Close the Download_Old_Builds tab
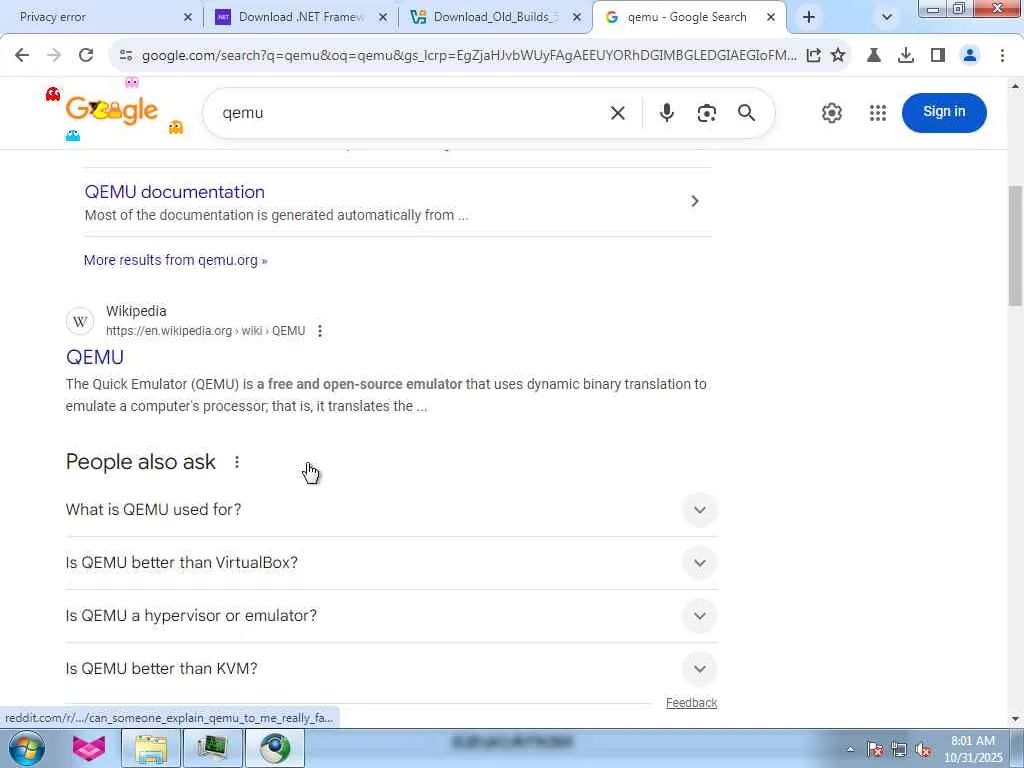This screenshot has height=768, width=1024. (x=577, y=18)
